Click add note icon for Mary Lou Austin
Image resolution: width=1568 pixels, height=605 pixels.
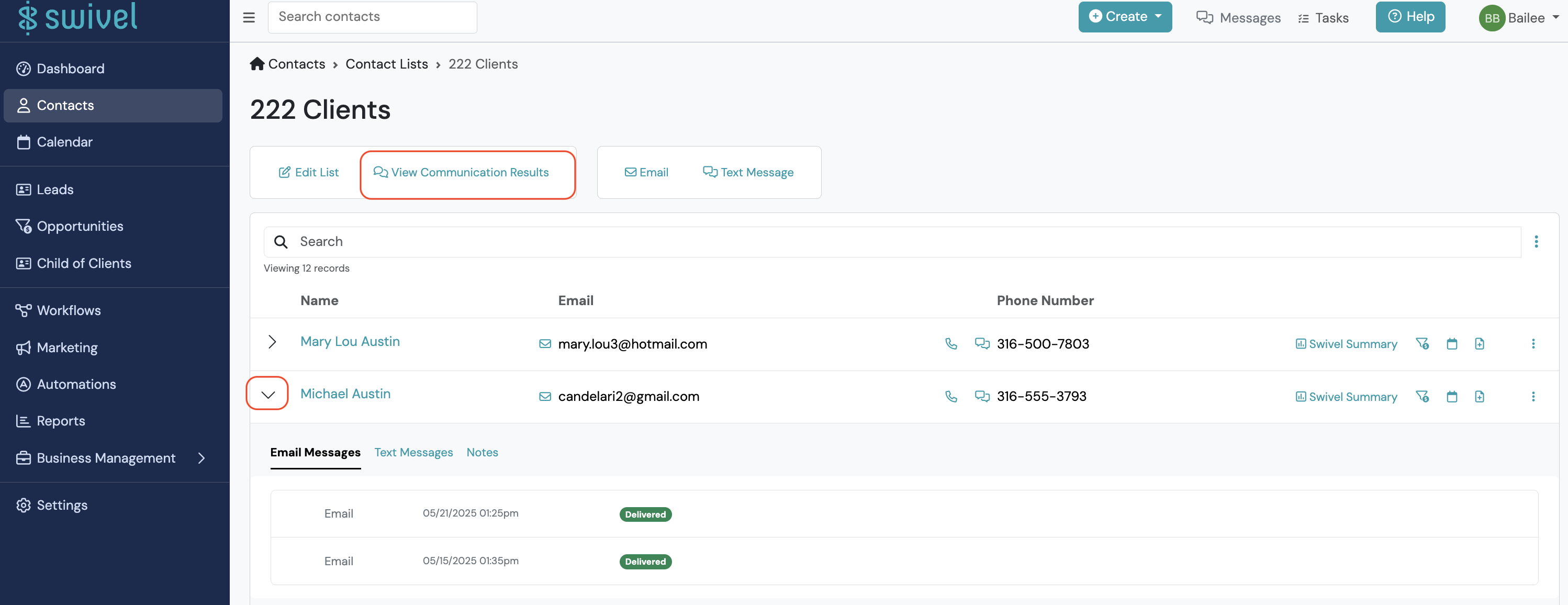[x=1479, y=344]
